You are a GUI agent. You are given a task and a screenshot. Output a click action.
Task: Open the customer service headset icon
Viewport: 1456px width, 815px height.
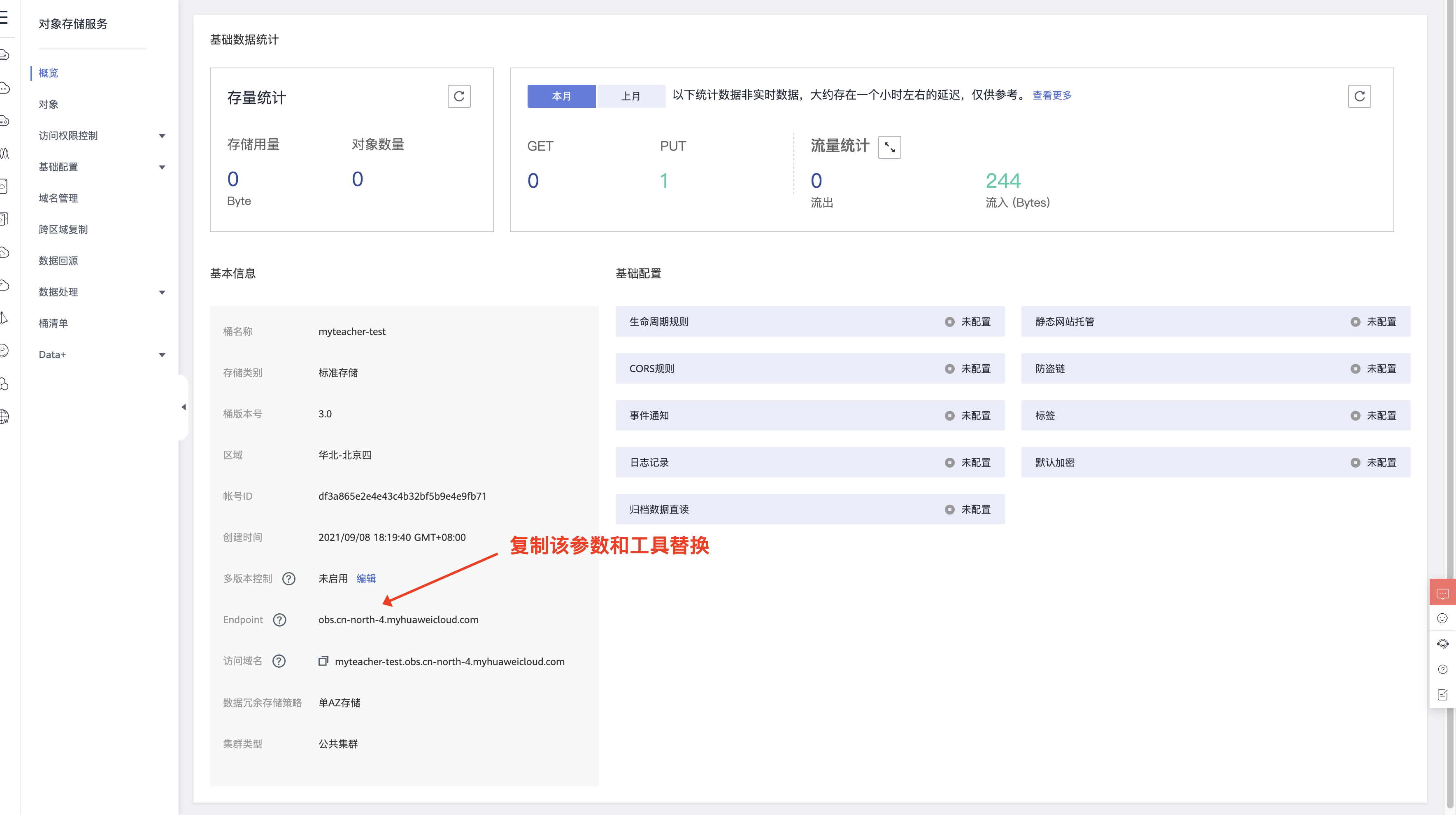pyautogui.click(x=1442, y=644)
